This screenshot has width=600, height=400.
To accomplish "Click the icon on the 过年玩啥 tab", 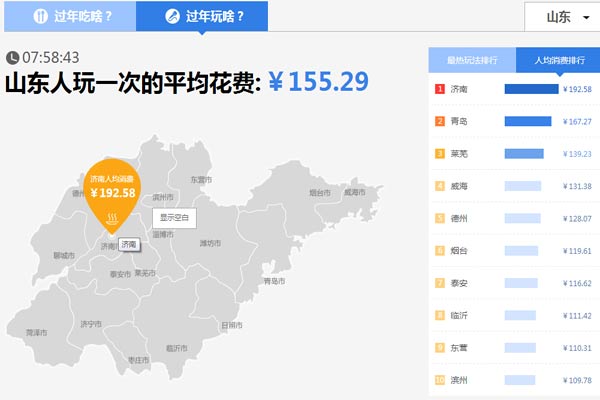I will click(173, 16).
